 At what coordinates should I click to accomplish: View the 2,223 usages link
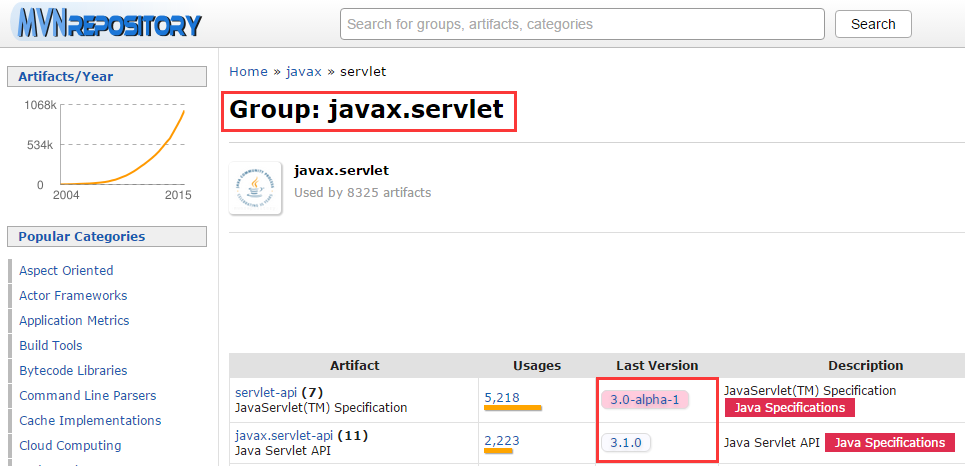[502, 440]
